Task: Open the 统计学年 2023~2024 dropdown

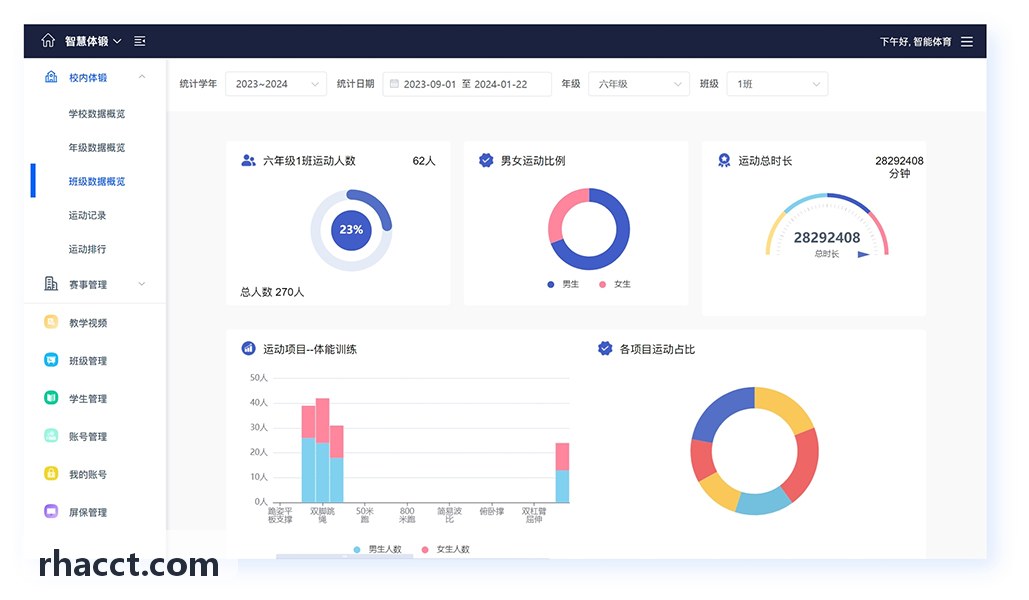Action: tap(276, 84)
